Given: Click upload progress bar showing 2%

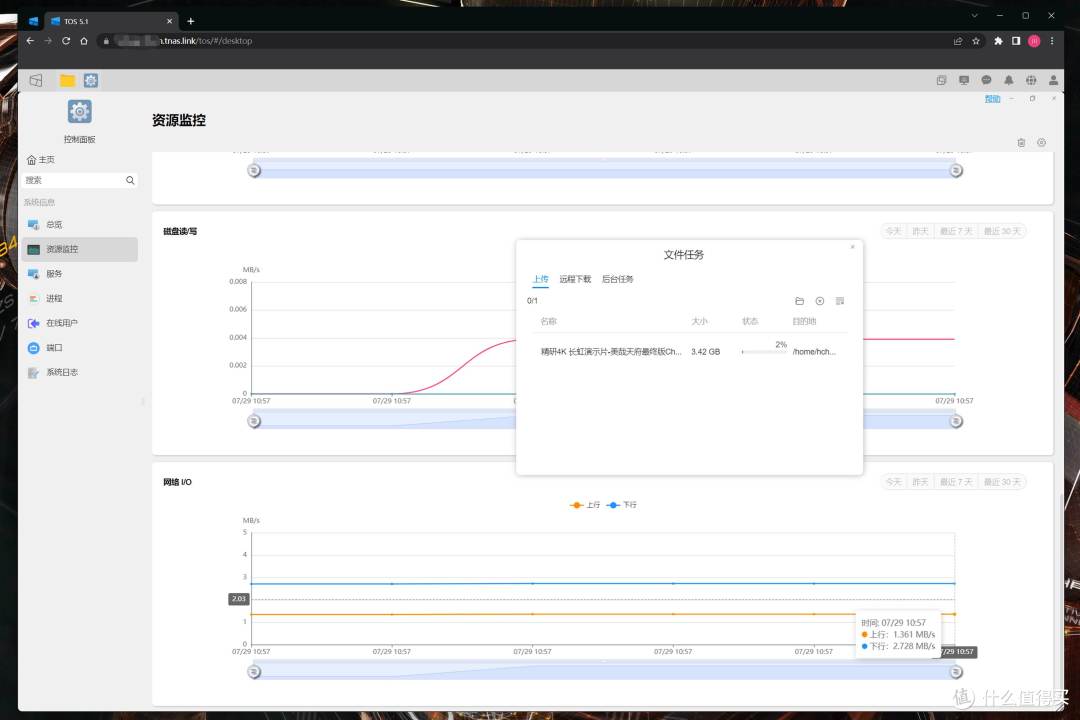Looking at the screenshot, I should [764, 352].
